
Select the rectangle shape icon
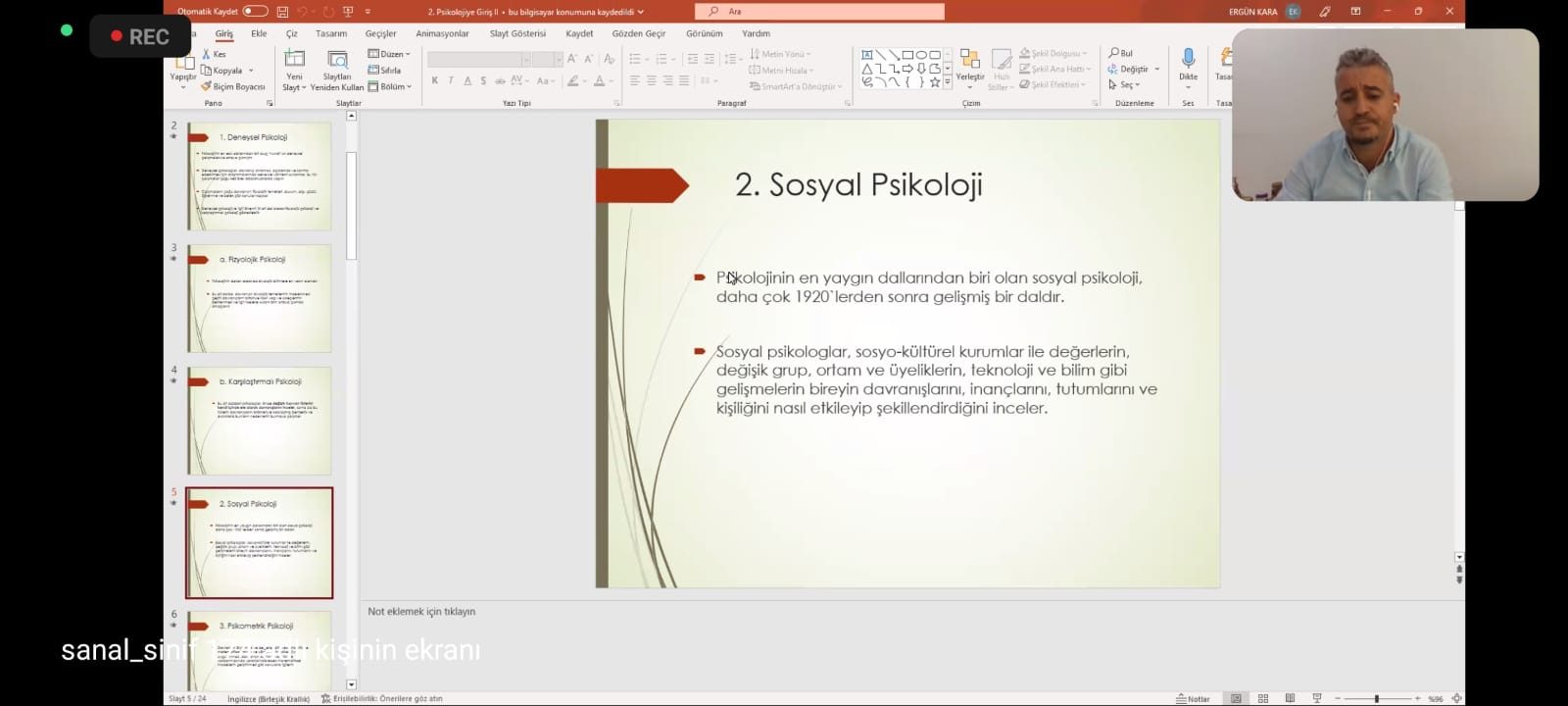(x=907, y=55)
